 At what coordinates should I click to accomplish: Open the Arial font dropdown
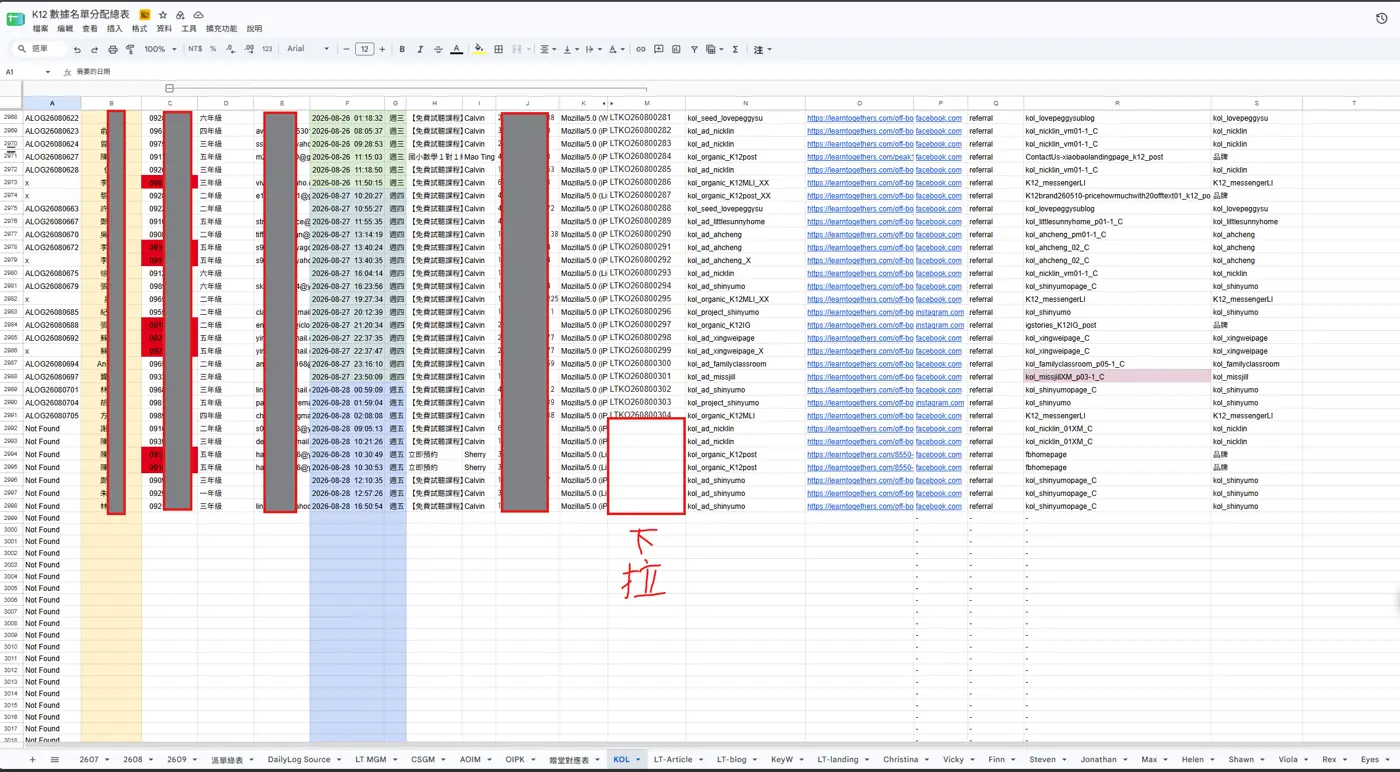coord(308,49)
